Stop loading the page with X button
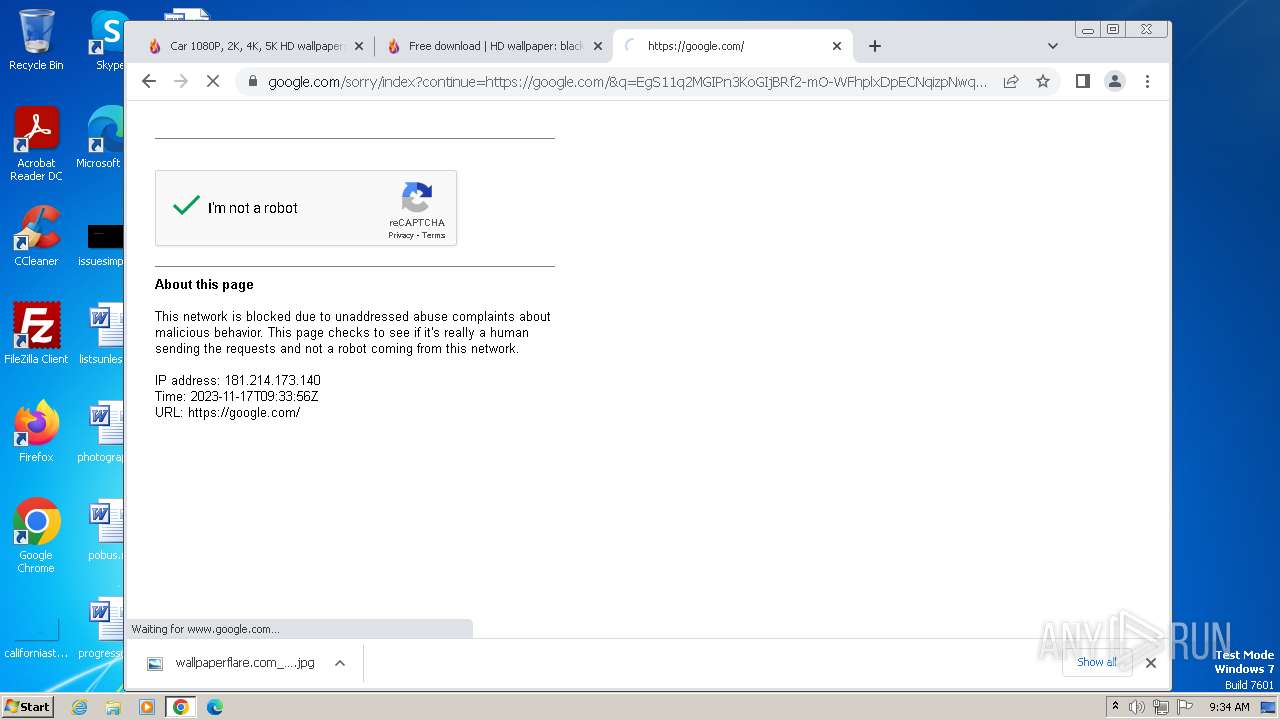The height and width of the screenshot is (720, 1280). point(213,81)
